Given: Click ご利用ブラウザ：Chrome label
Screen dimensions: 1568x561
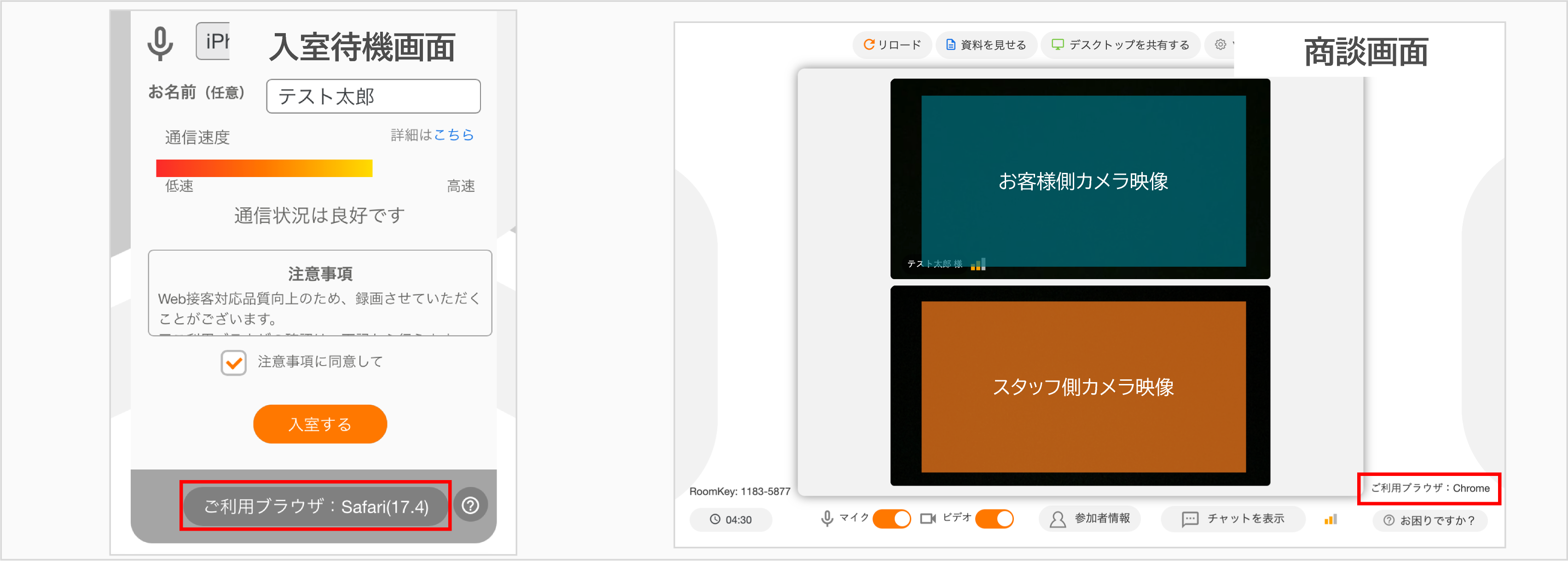Looking at the screenshot, I should pos(1430,488).
